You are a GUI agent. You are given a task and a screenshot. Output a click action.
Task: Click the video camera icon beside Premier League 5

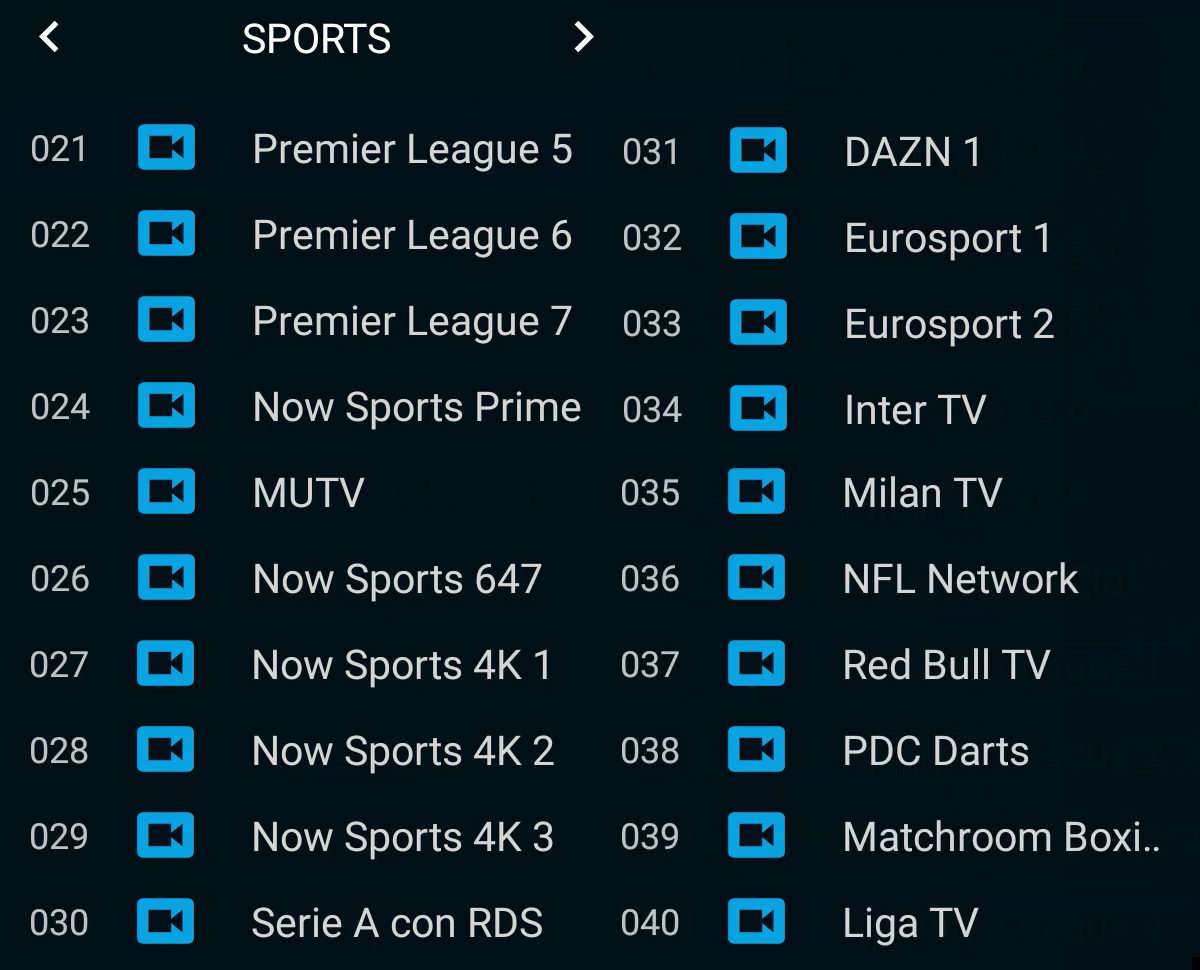165,148
